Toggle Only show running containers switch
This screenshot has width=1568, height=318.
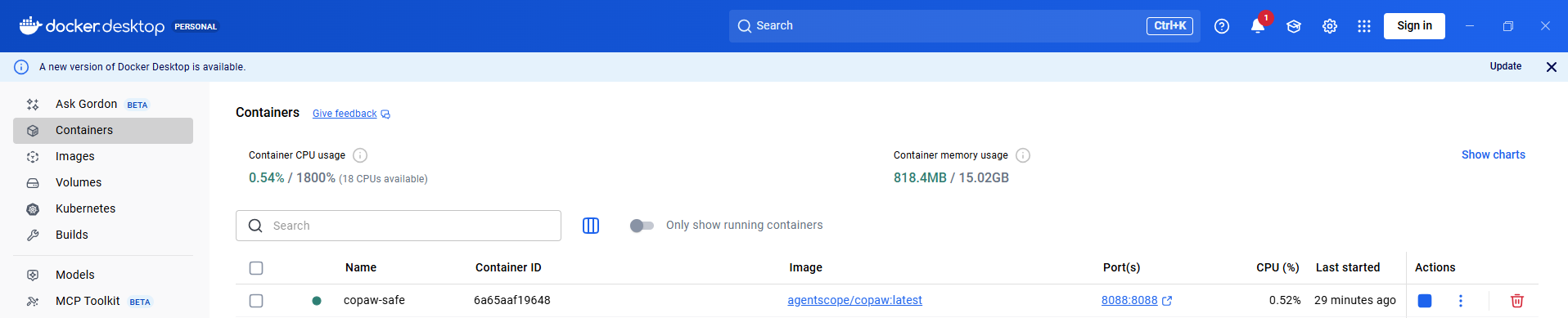pyautogui.click(x=642, y=226)
